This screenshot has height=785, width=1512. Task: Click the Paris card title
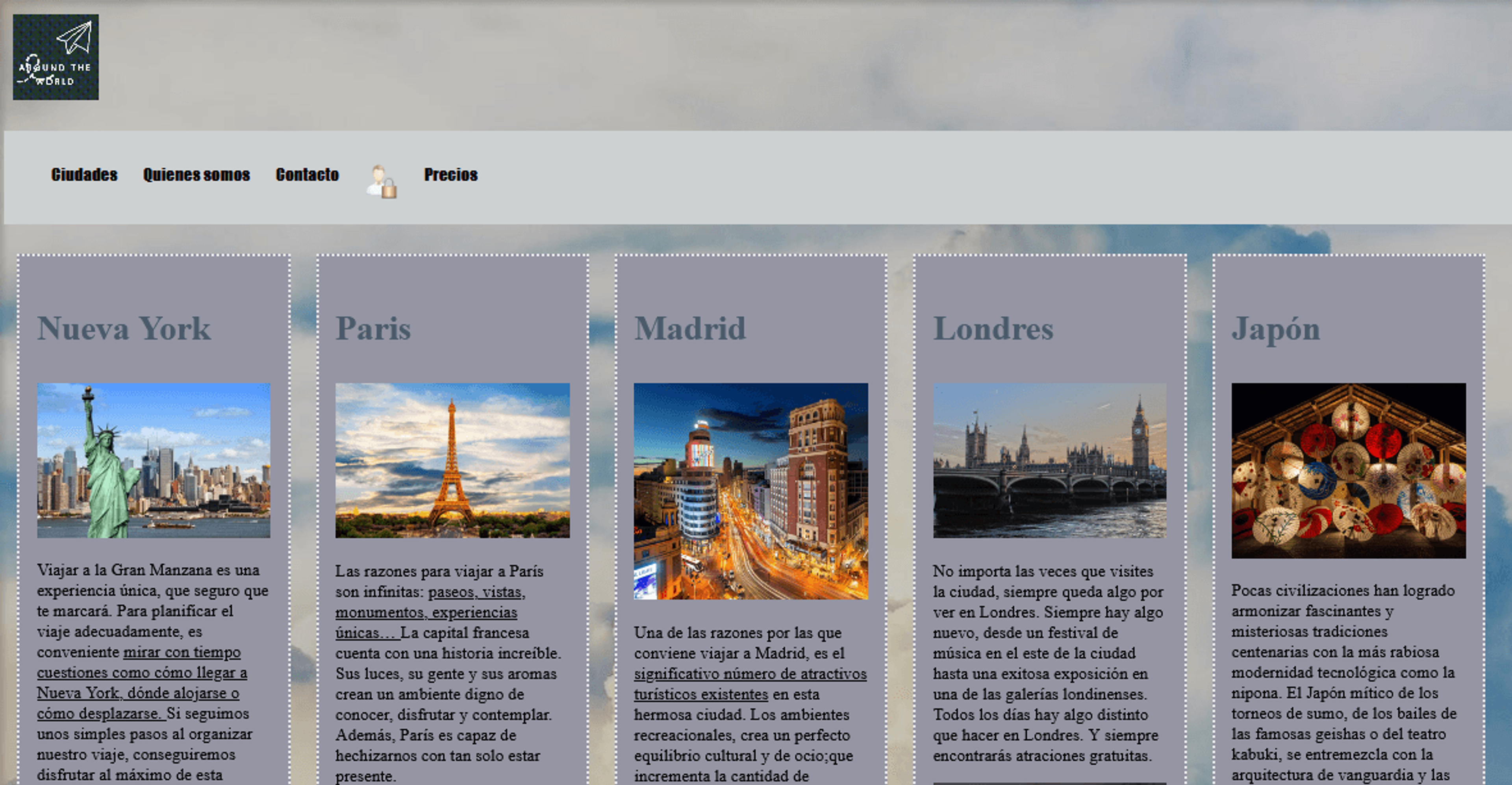(373, 328)
